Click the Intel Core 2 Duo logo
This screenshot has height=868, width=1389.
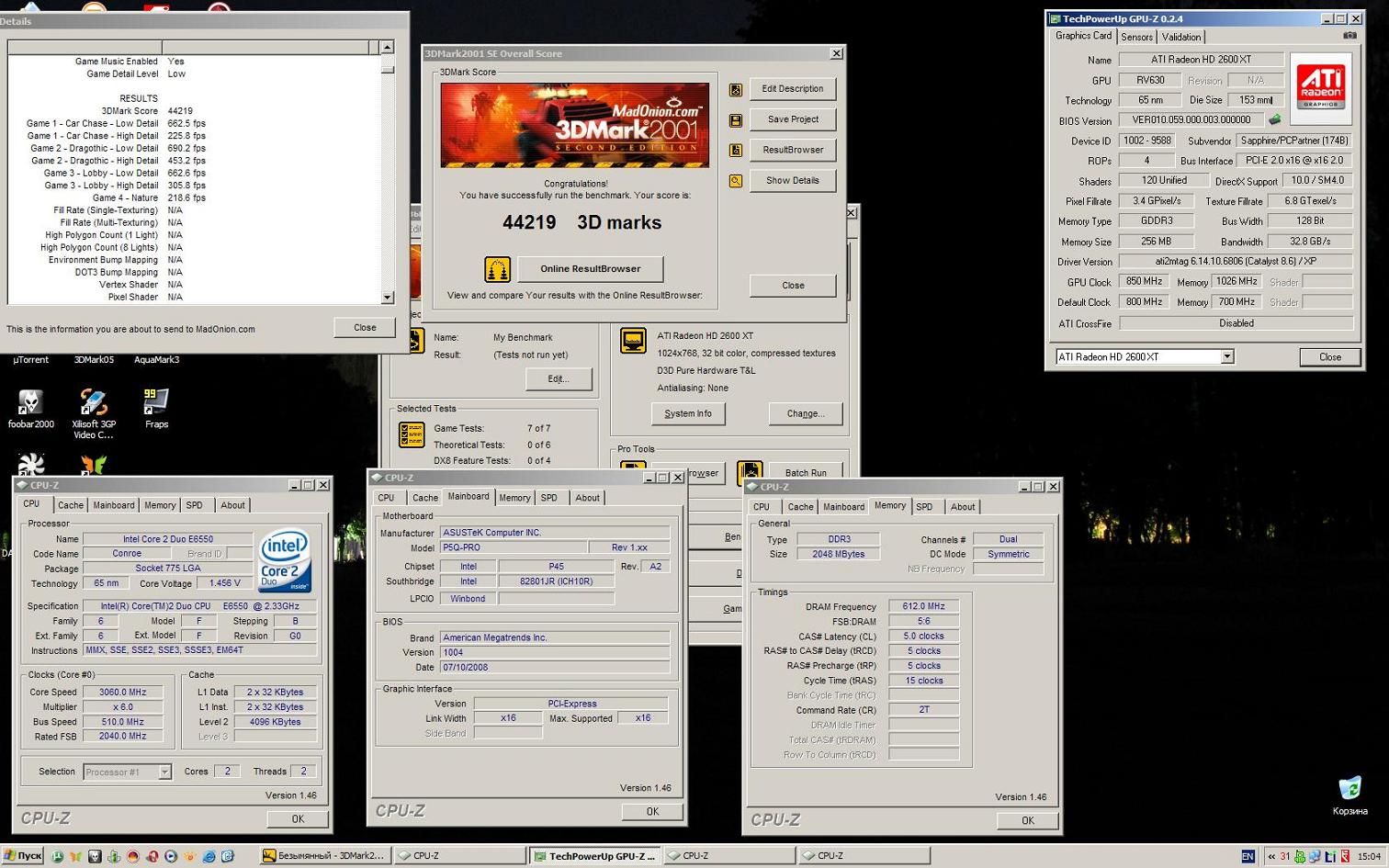click(285, 560)
